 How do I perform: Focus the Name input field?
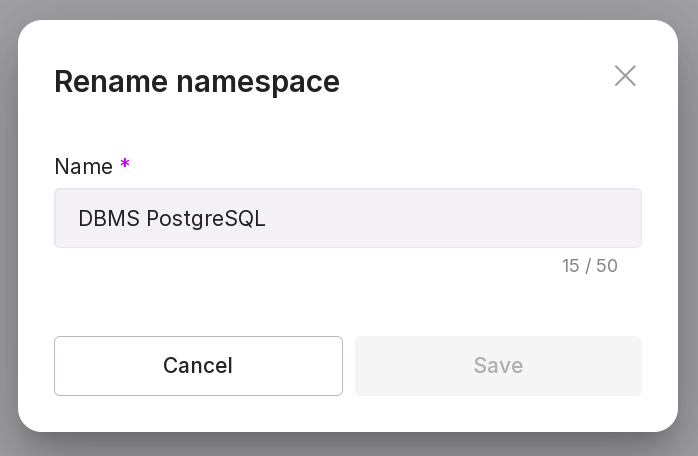coord(347,218)
